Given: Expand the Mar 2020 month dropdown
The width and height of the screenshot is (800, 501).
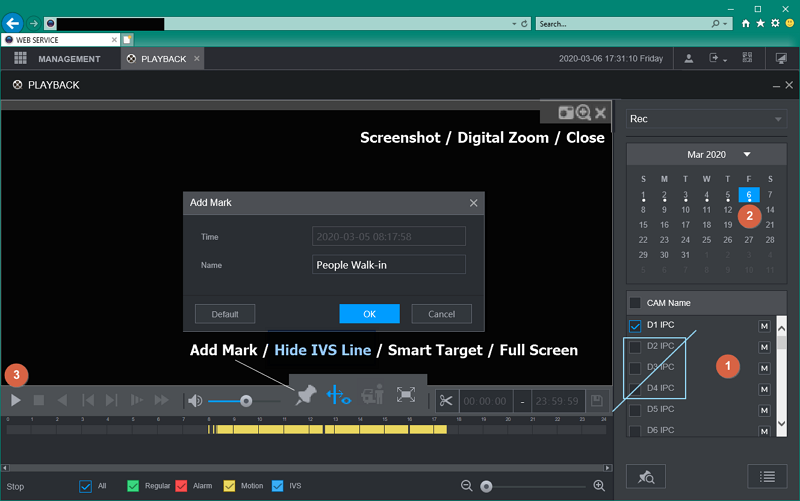Looking at the screenshot, I should click(x=747, y=155).
